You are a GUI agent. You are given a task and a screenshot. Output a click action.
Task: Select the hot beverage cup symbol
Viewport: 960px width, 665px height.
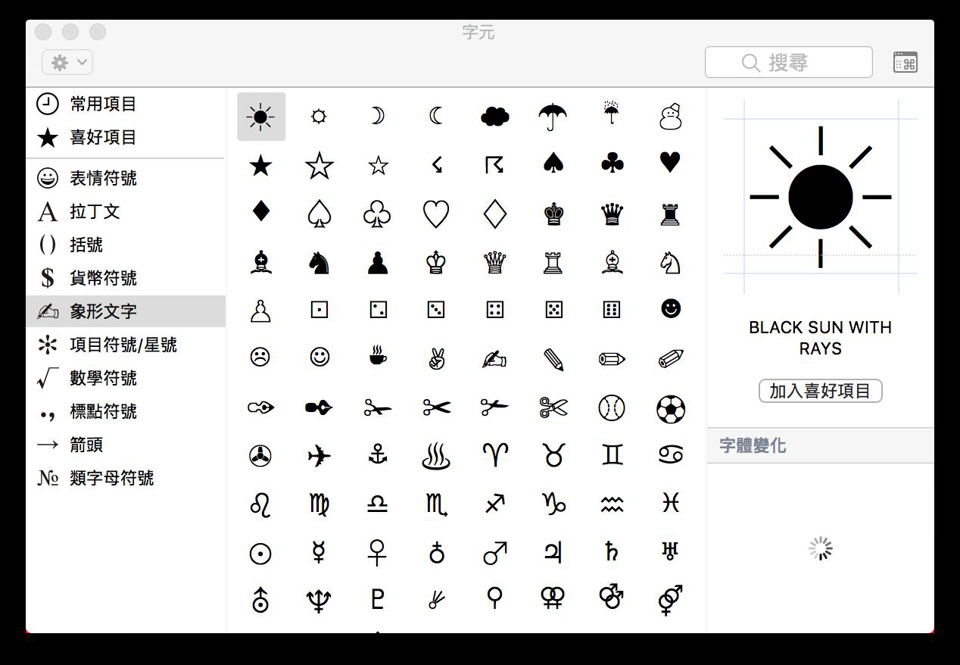point(377,357)
